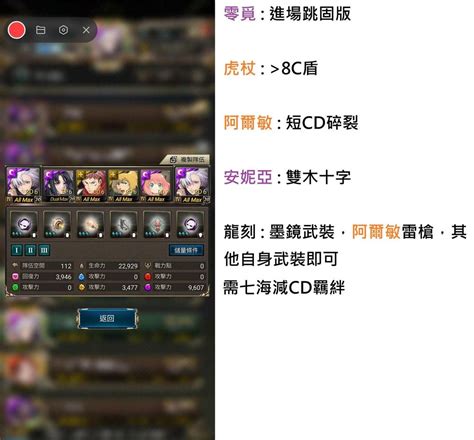
Task: Select the pink-haired fifth hero portrait
Action: click(x=155, y=186)
